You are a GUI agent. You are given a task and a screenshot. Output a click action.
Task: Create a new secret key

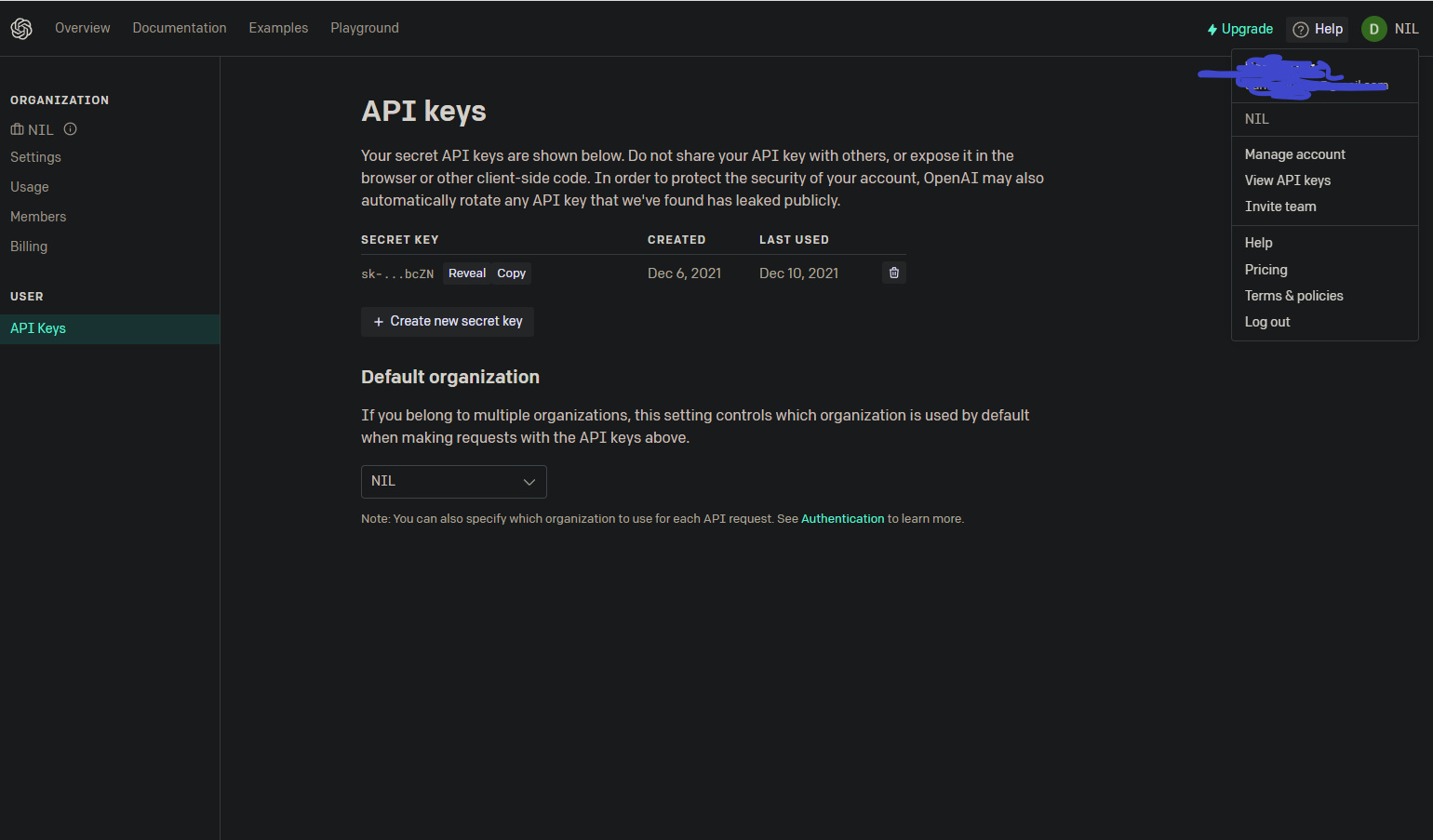coord(448,322)
